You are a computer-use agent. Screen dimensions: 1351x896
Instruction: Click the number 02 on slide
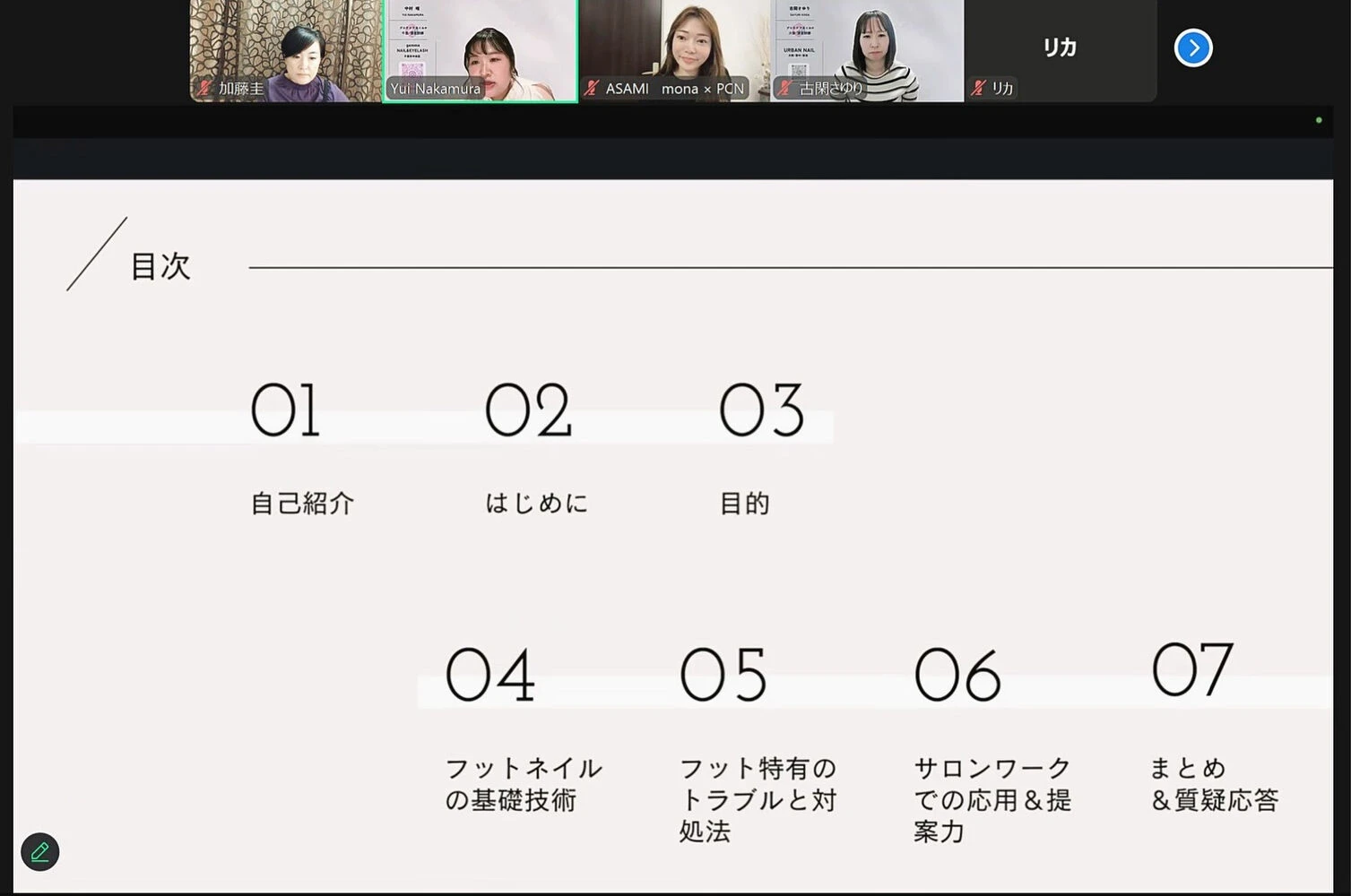[528, 410]
